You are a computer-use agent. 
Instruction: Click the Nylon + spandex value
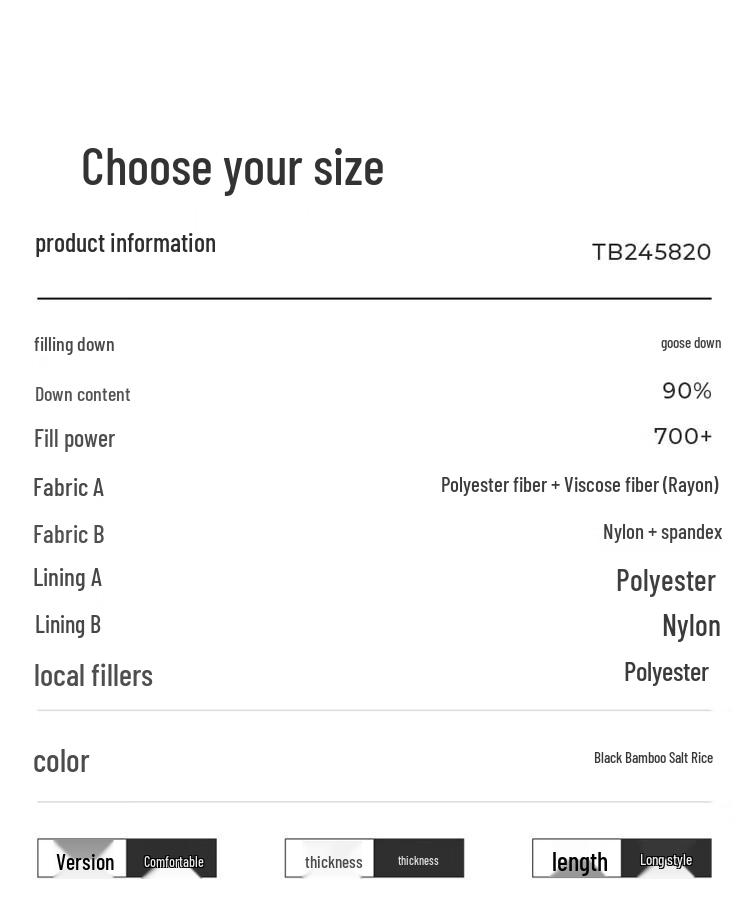[x=662, y=532]
